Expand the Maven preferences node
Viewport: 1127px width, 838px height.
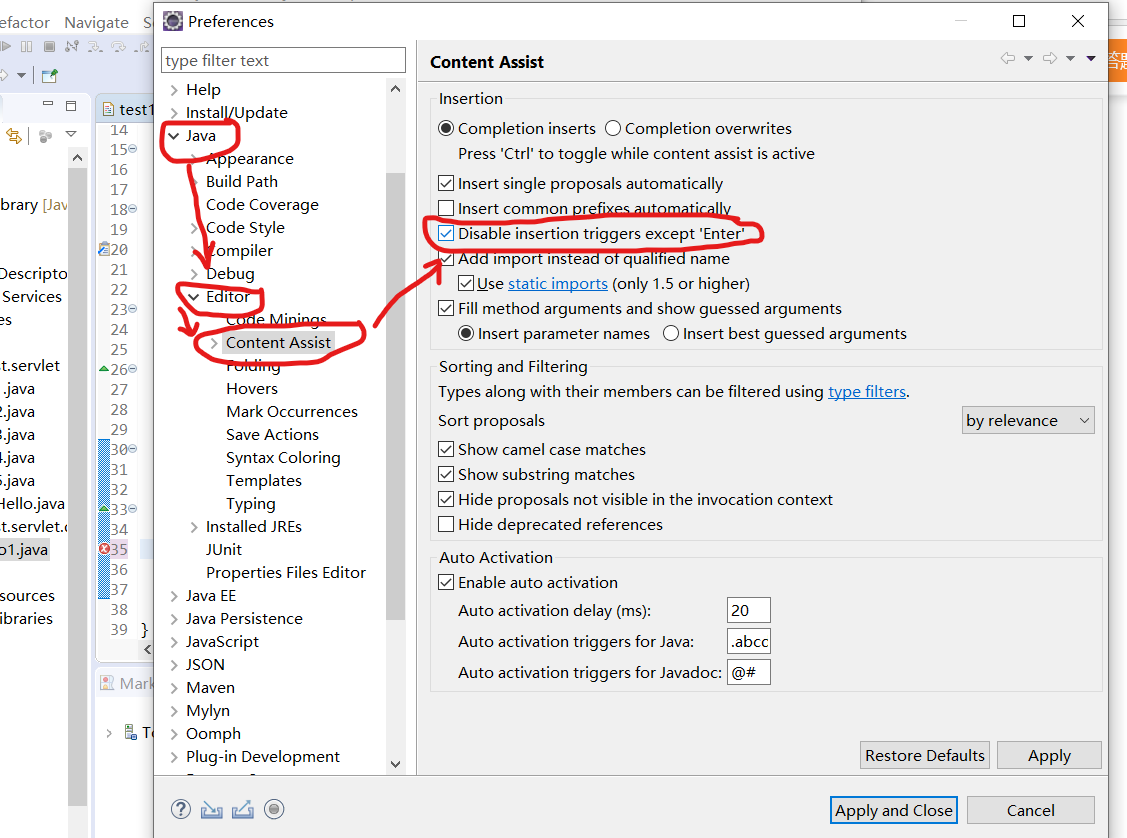pyautogui.click(x=175, y=688)
